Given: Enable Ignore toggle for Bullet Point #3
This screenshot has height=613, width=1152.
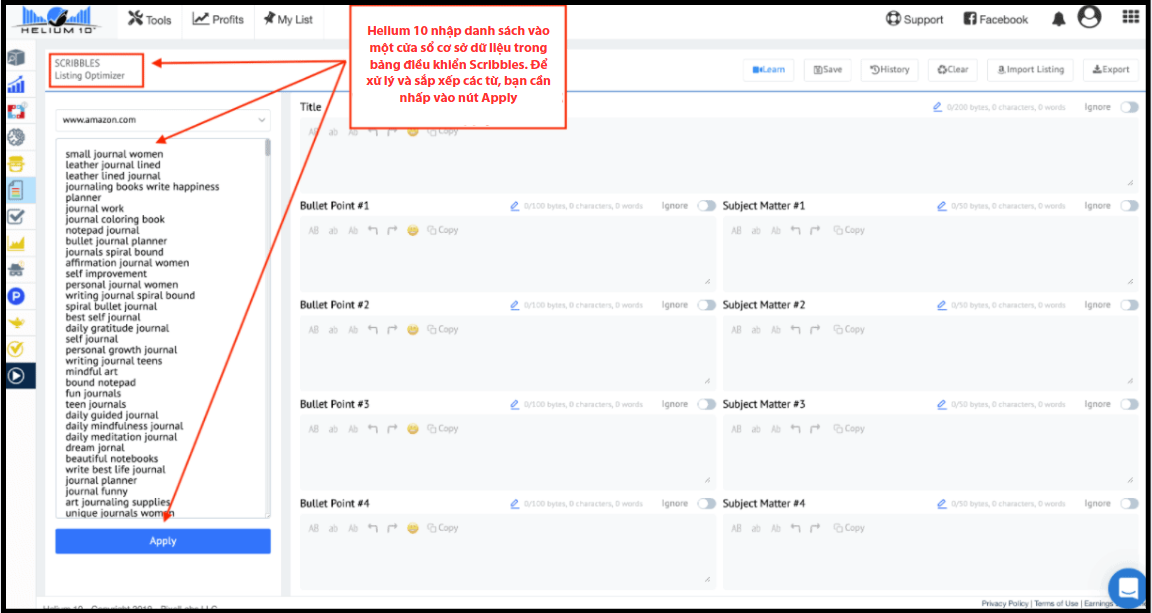Looking at the screenshot, I should (706, 404).
